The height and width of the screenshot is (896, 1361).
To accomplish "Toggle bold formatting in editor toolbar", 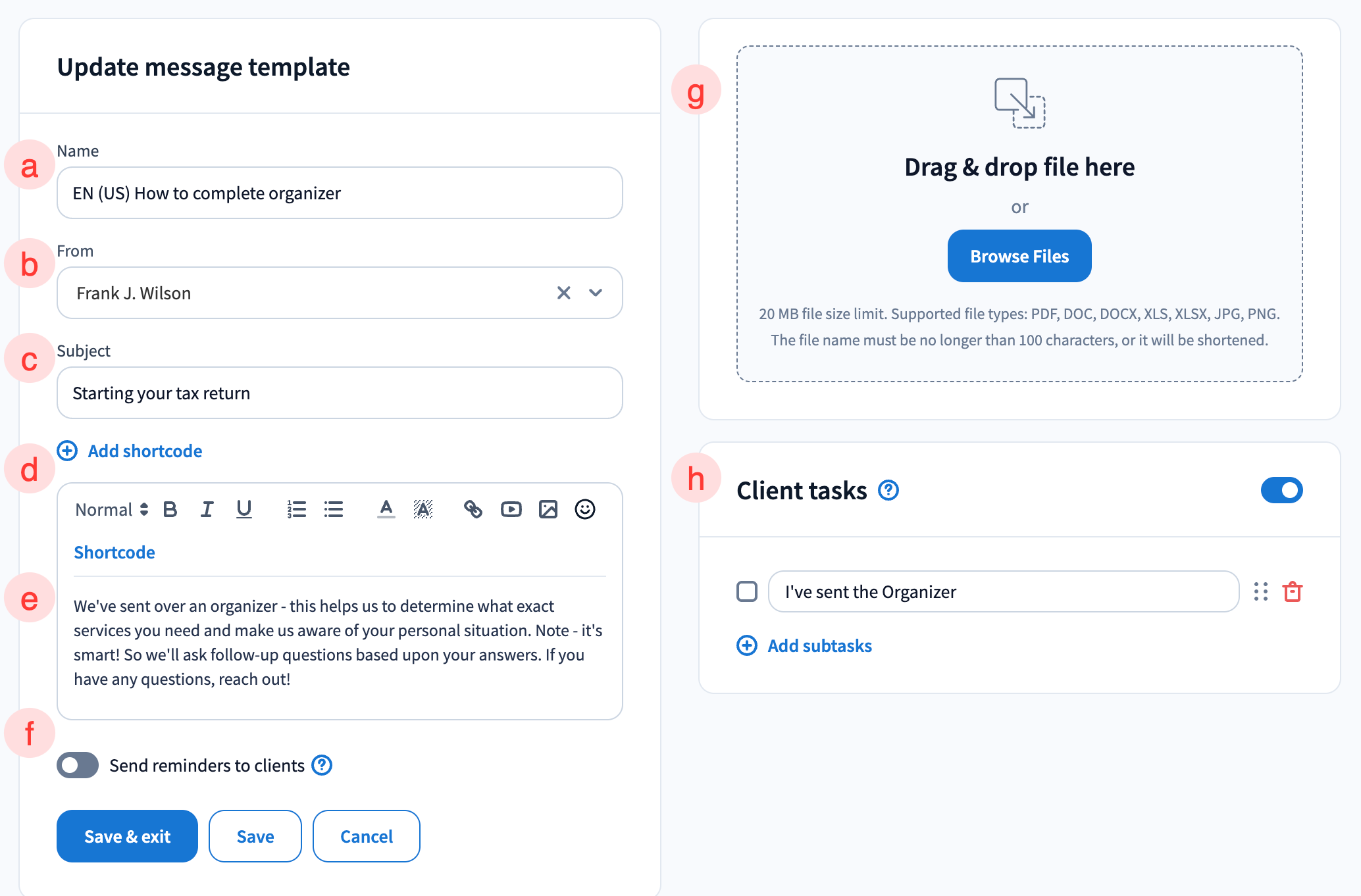I will (x=170, y=509).
